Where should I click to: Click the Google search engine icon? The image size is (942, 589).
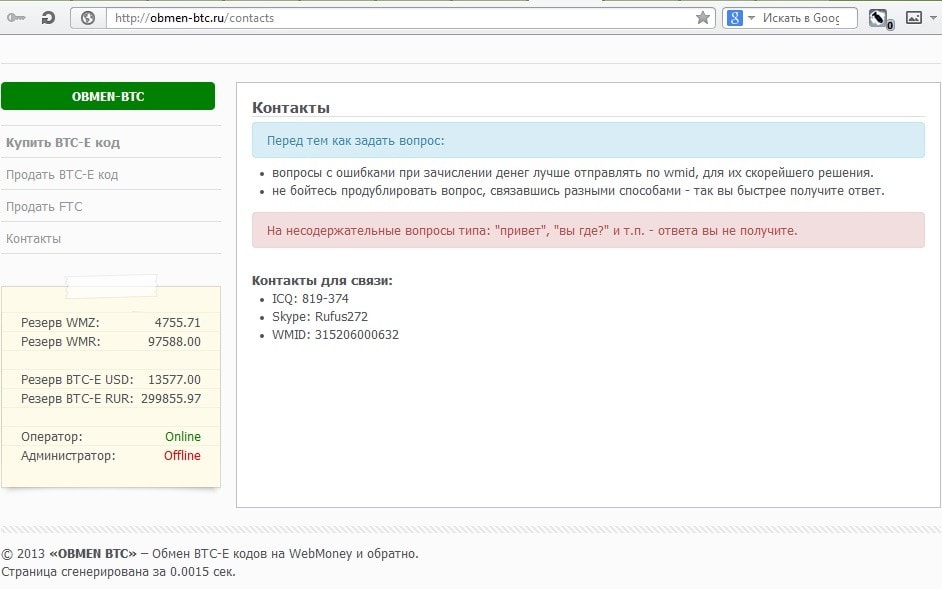(734, 17)
